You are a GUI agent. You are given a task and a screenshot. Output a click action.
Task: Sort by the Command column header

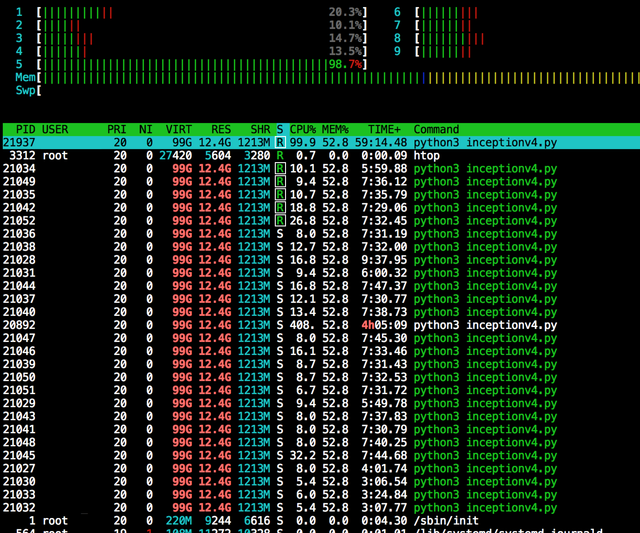click(436, 129)
